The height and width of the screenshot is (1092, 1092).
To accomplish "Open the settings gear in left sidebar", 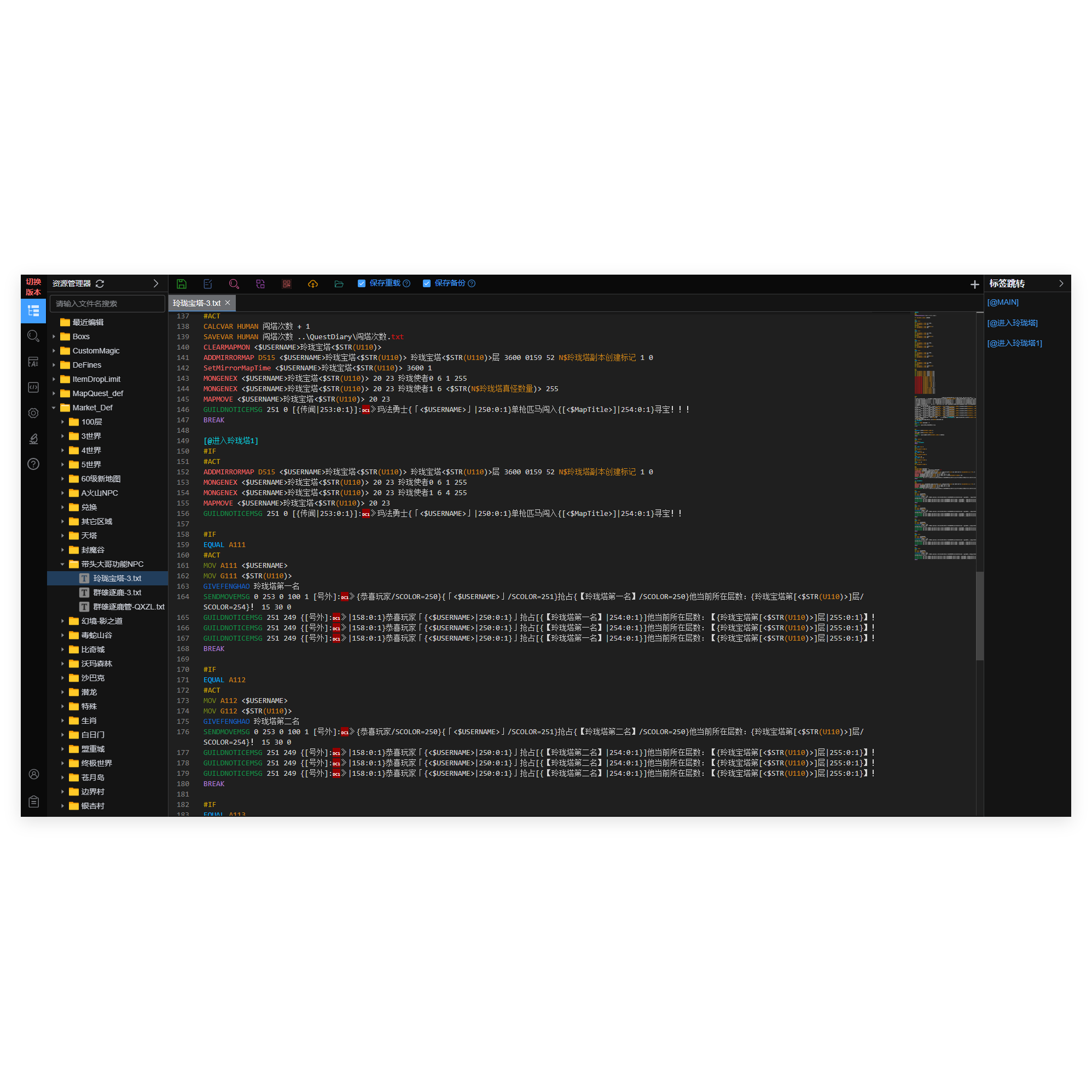I will 33,413.
